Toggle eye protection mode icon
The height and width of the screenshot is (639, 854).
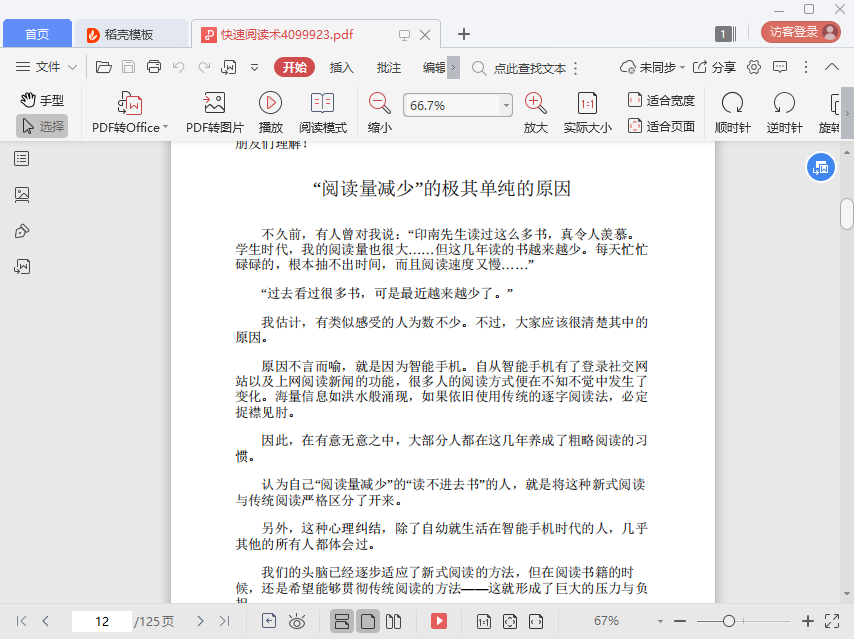click(297, 621)
